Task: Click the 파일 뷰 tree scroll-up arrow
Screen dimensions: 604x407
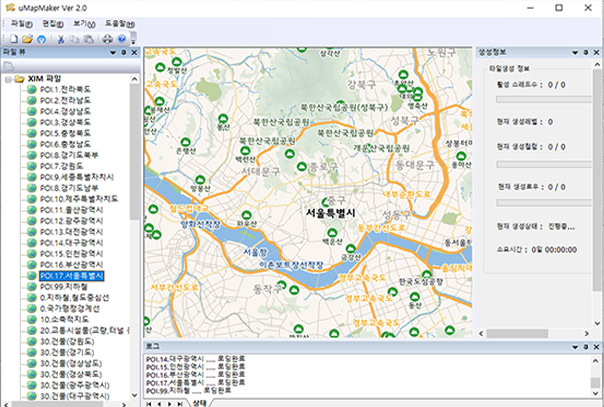Action: [134, 79]
